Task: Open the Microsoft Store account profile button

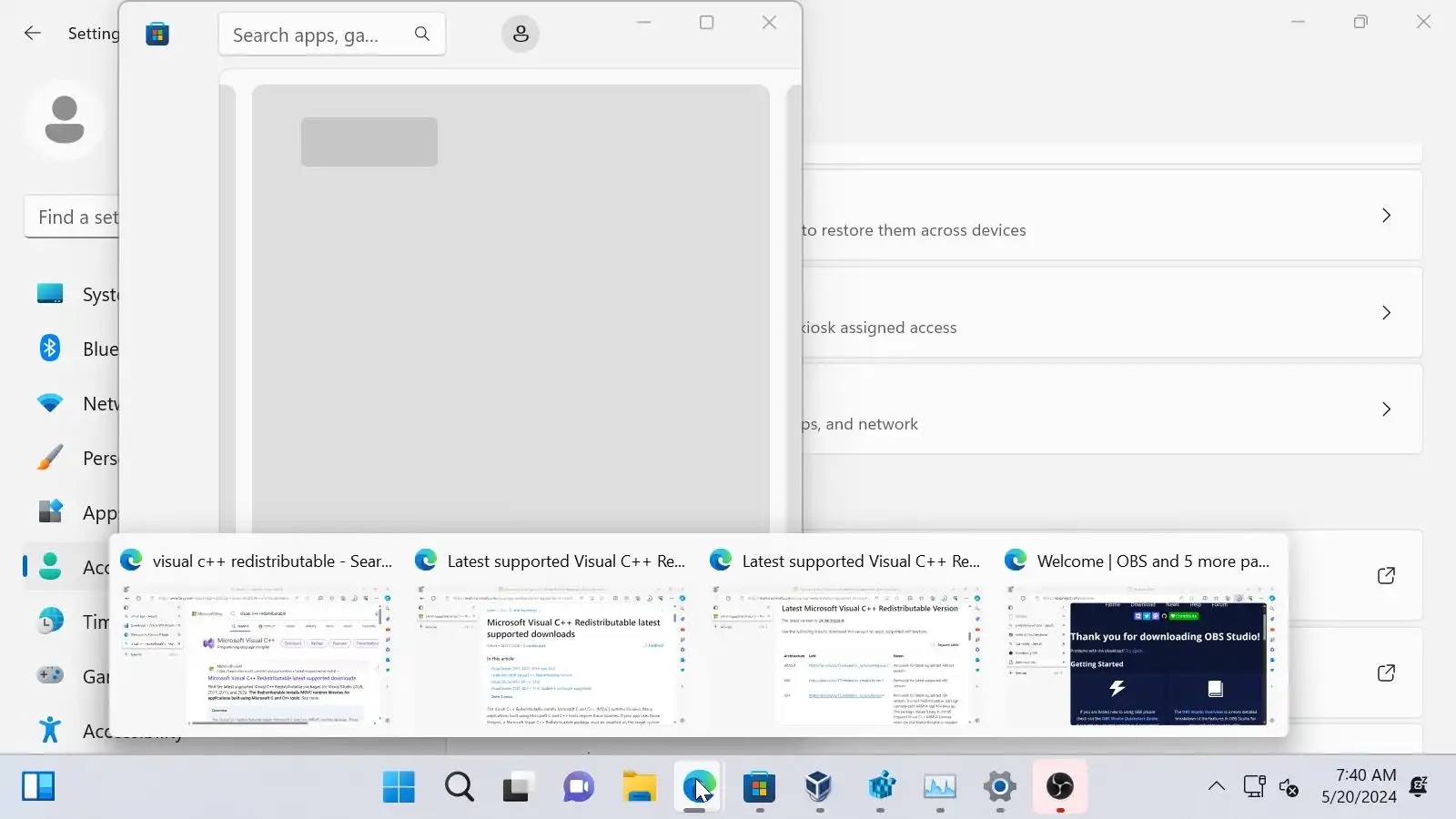Action: click(521, 34)
